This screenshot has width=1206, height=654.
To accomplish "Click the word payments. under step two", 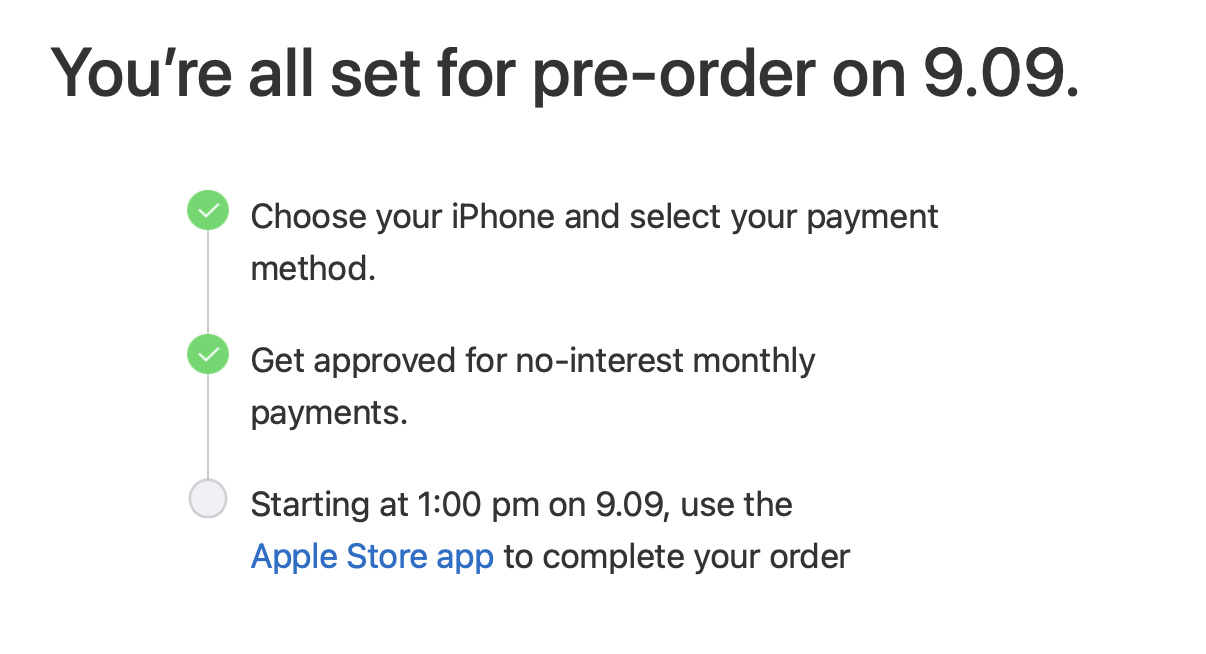I will tap(329, 413).
